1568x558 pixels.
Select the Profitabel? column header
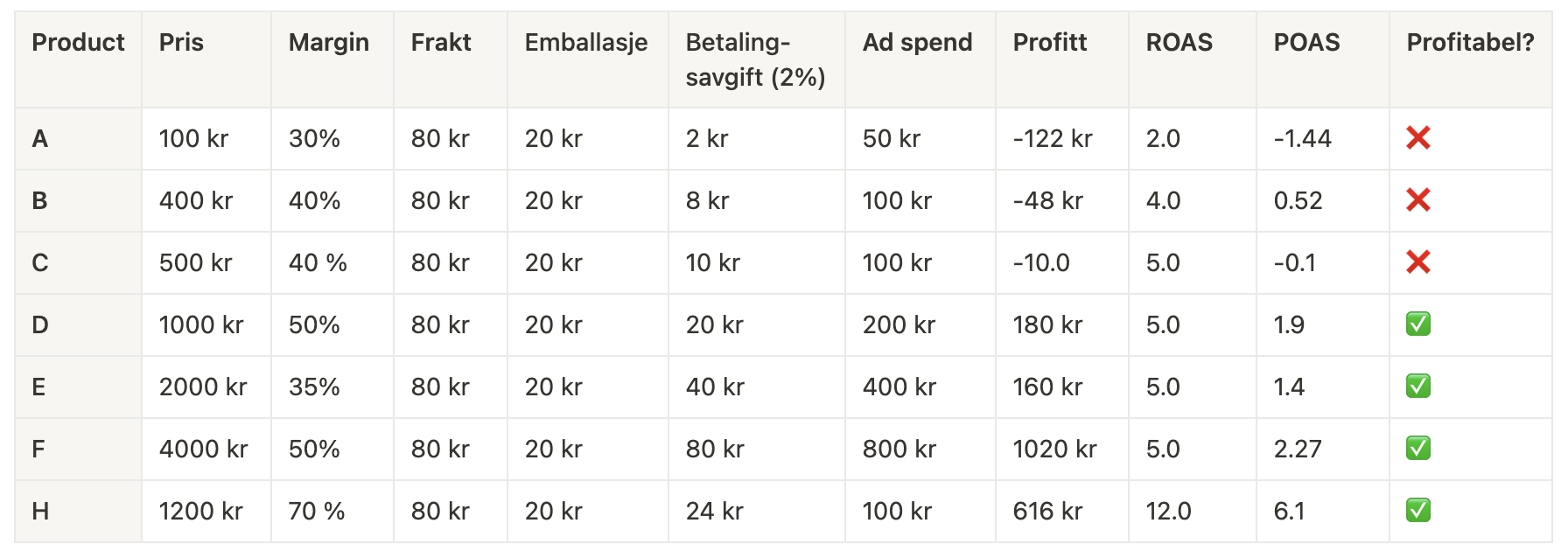point(1471,59)
